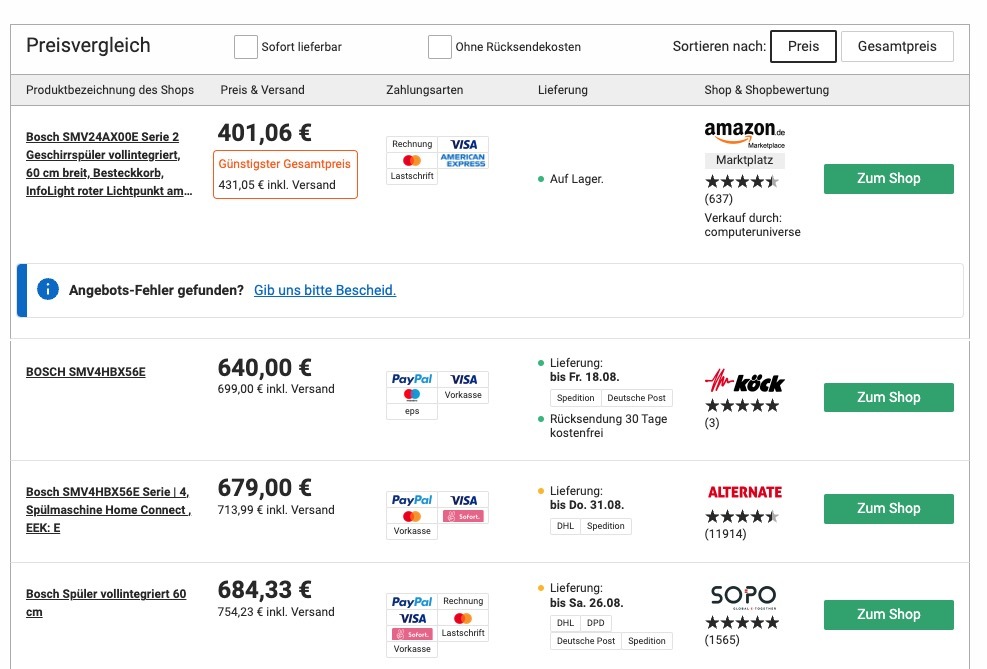Click the American Express payment icon
Screen dimensions: 987x669
tap(463, 160)
